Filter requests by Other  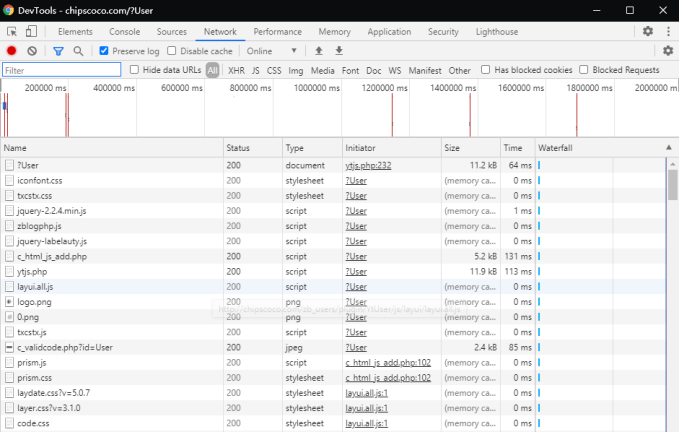click(x=460, y=70)
